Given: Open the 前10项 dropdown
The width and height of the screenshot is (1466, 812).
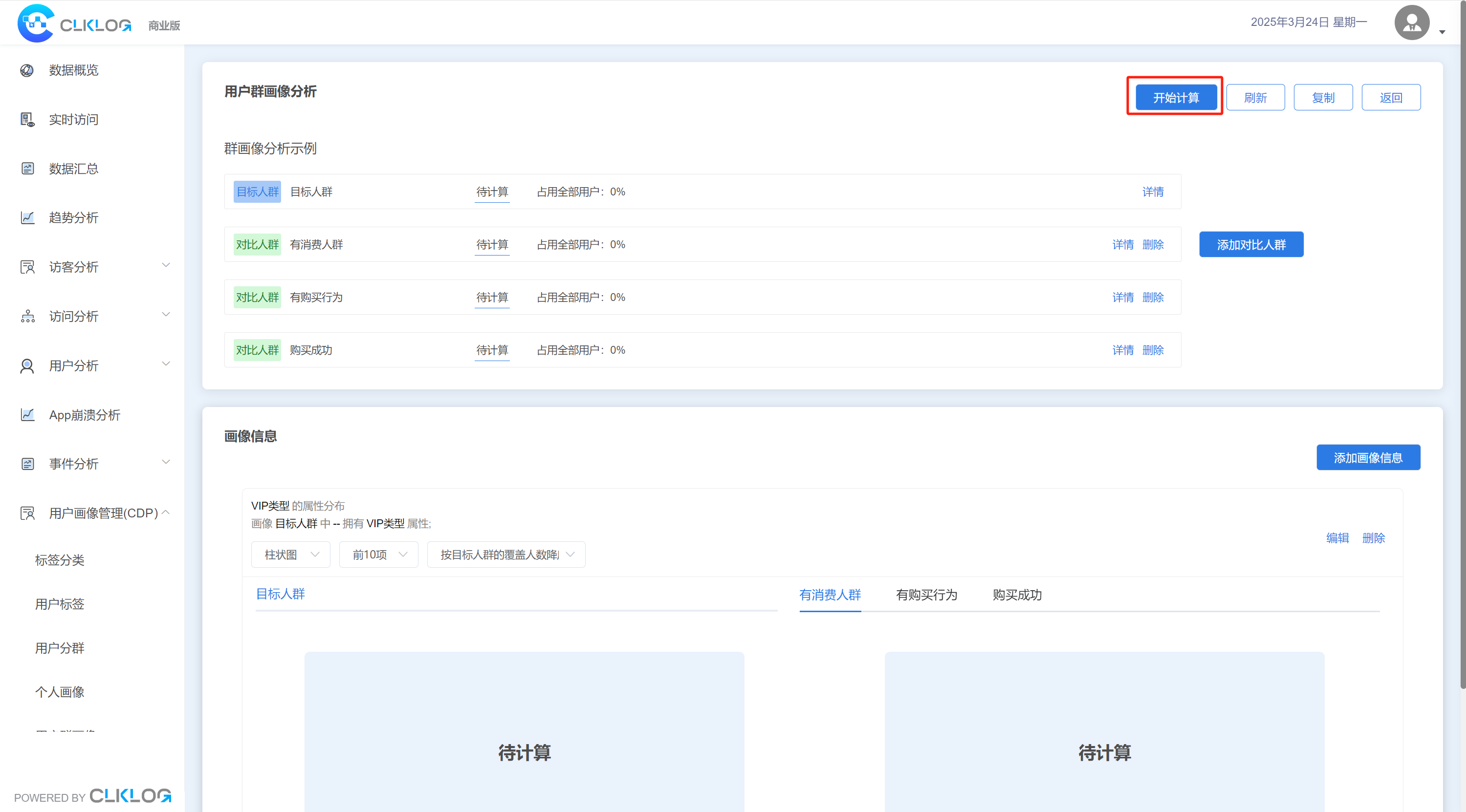Looking at the screenshot, I should pyautogui.click(x=379, y=555).
